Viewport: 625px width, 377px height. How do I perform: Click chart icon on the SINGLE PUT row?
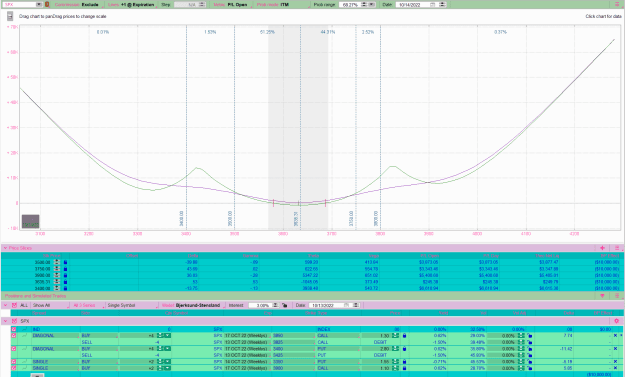pyautogui.click(x=25, y=362)
